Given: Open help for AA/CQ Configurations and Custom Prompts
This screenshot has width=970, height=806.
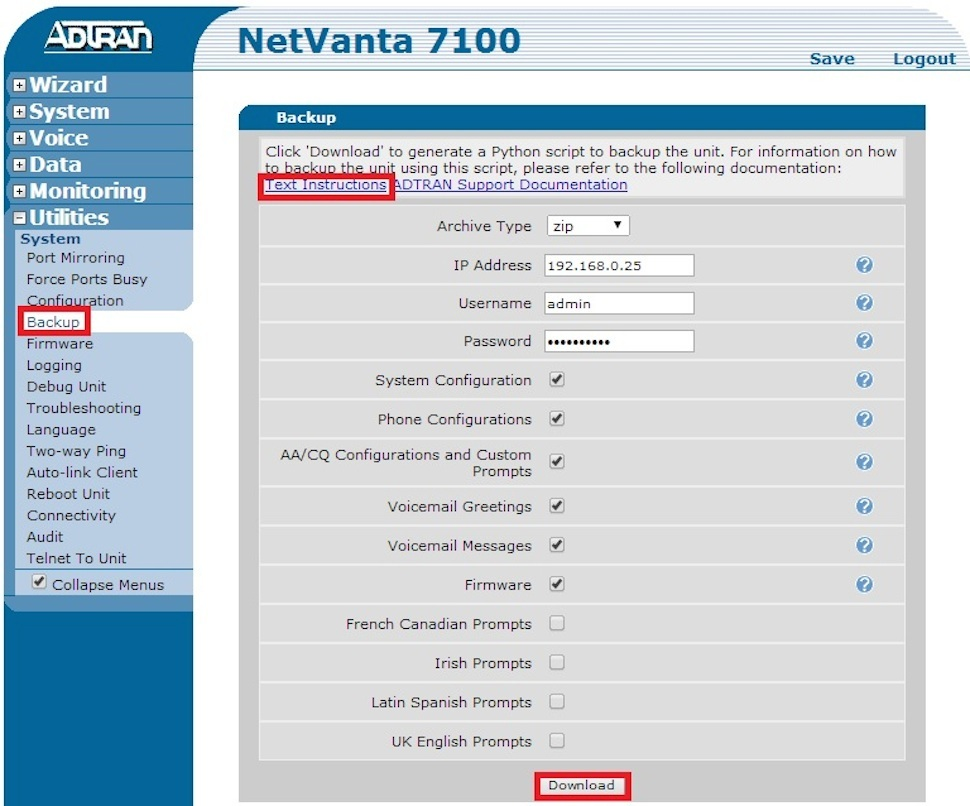Looking at the screenshot, I should tap(864, 462).
